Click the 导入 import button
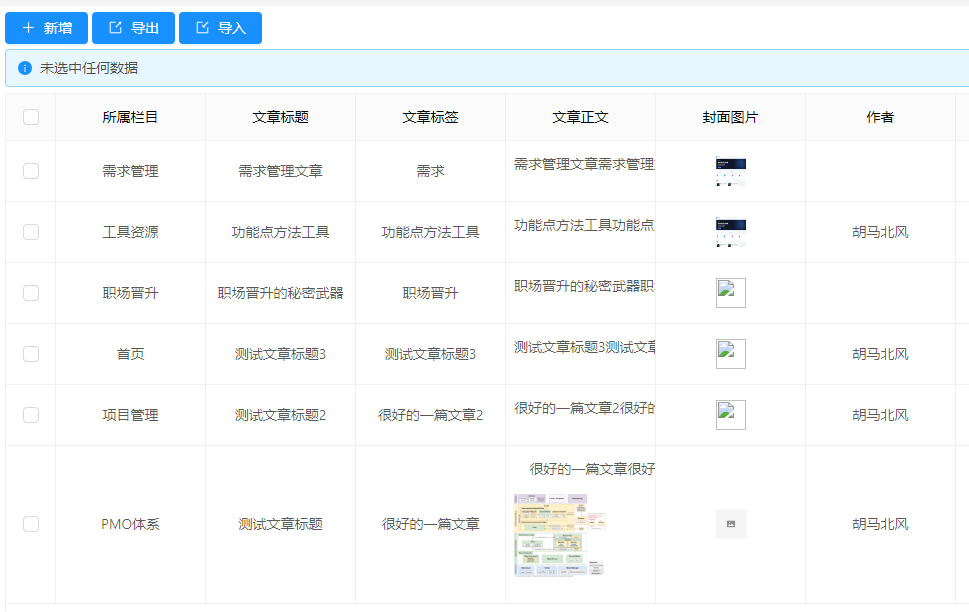 coord(221,28)
